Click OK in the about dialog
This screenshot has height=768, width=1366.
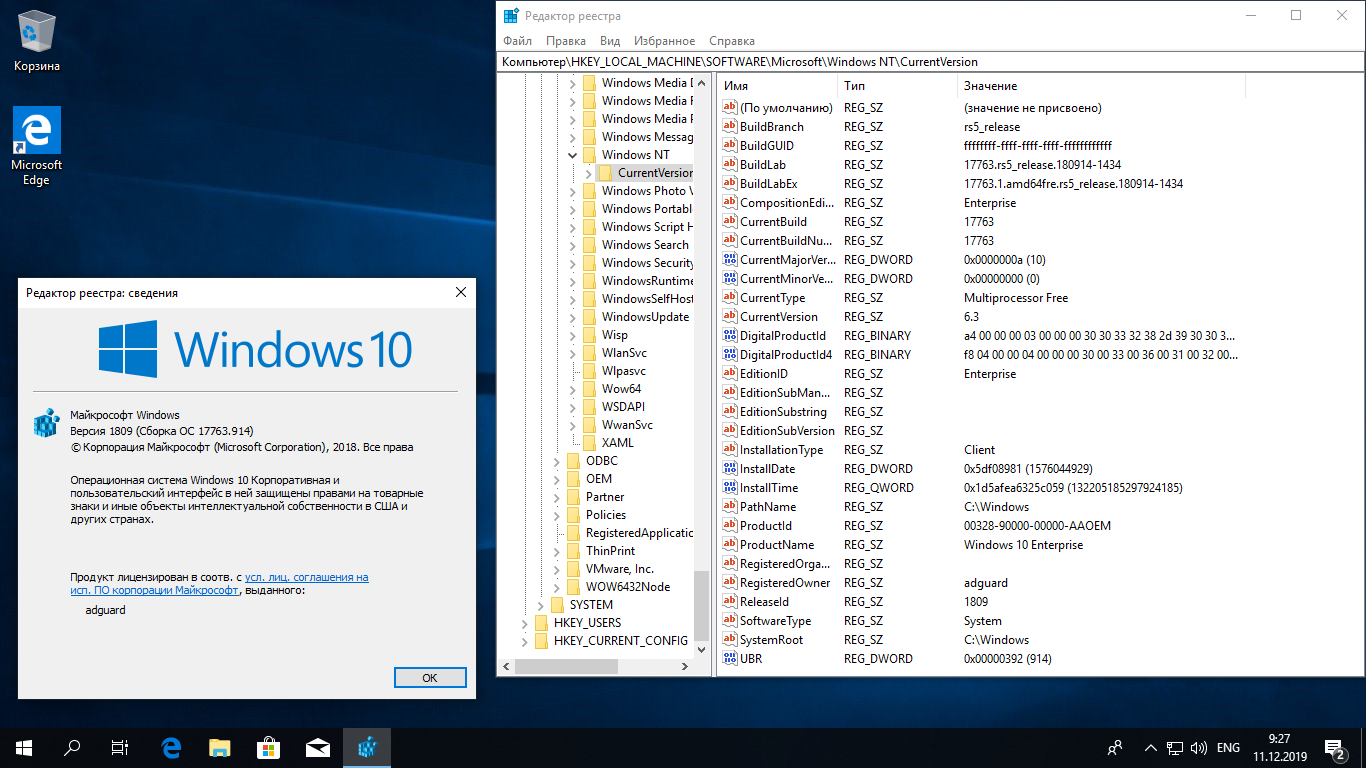tap(430, 677)
